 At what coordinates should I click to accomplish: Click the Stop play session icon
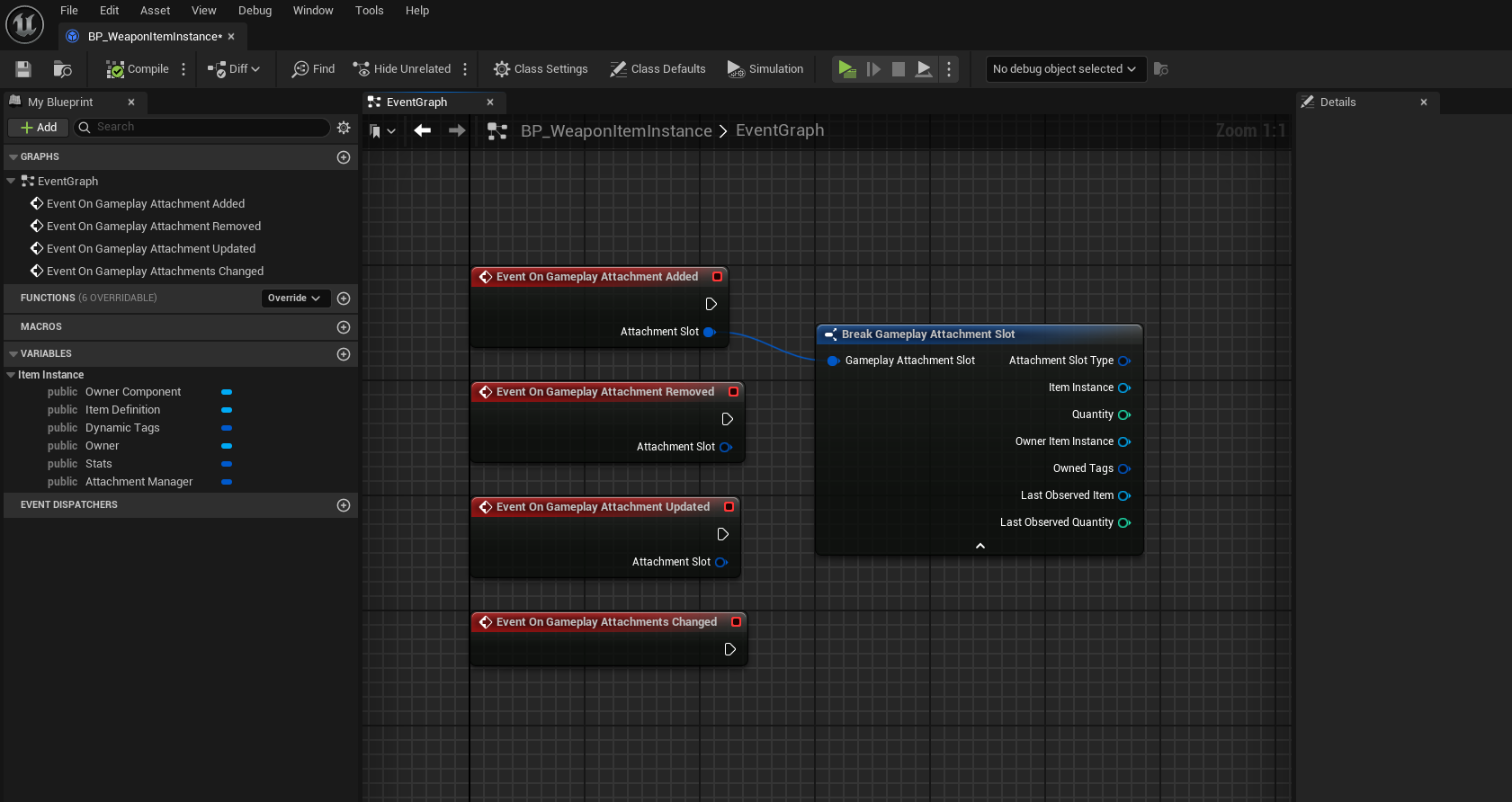tap(899, 69)
